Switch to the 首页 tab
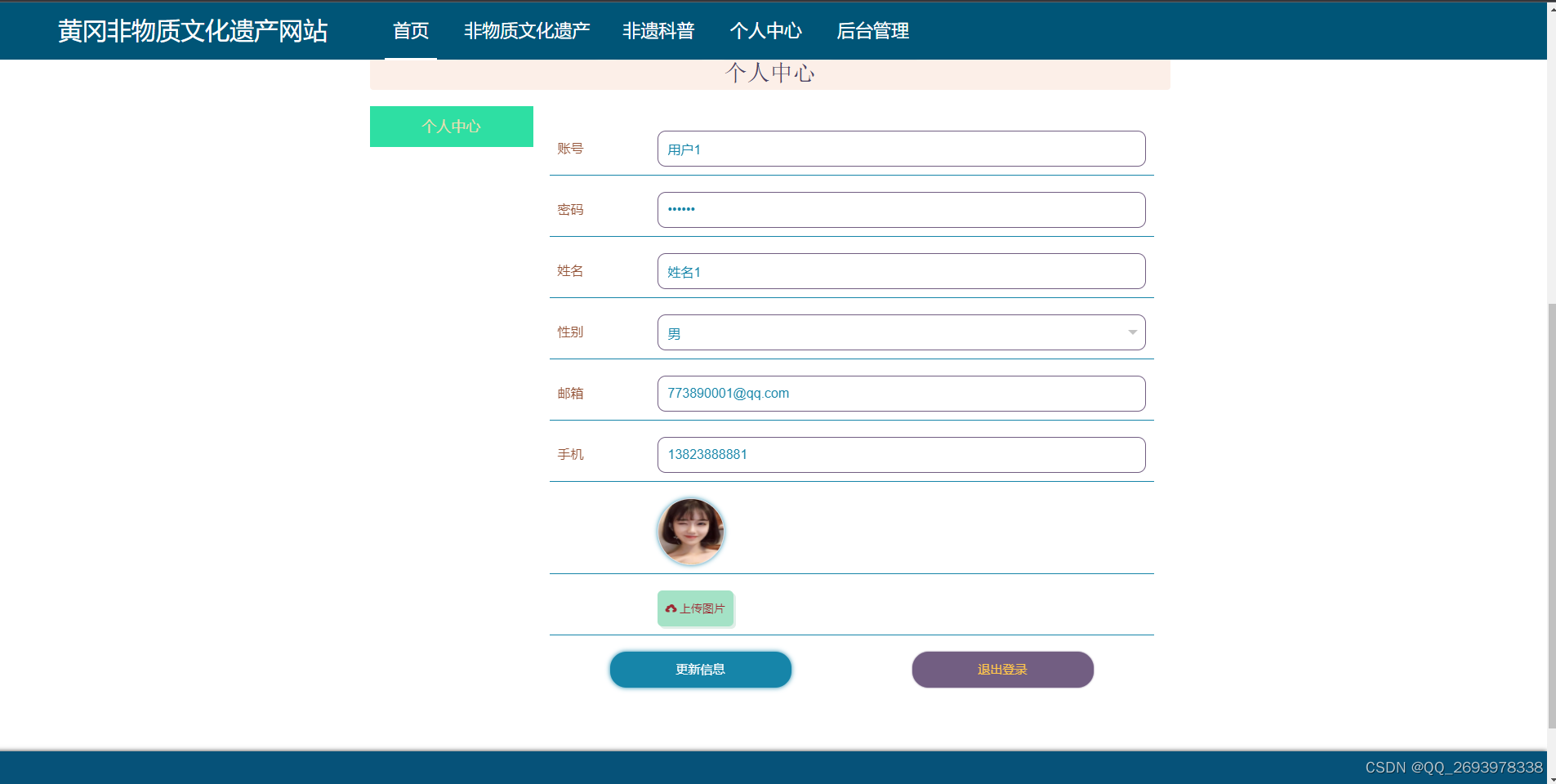The image size is (1556, 784). [x=411, y=31]
